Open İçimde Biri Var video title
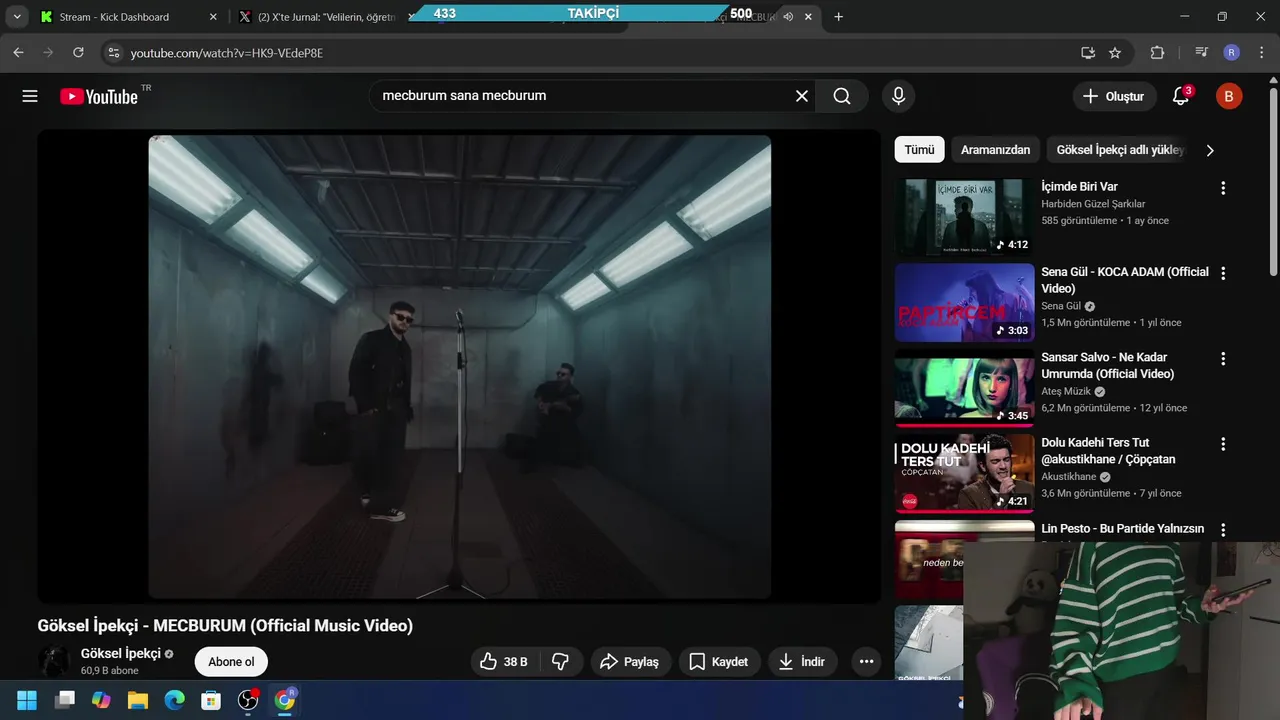The width and height of the screenshot is (1280, 720). click(1079, 187)
